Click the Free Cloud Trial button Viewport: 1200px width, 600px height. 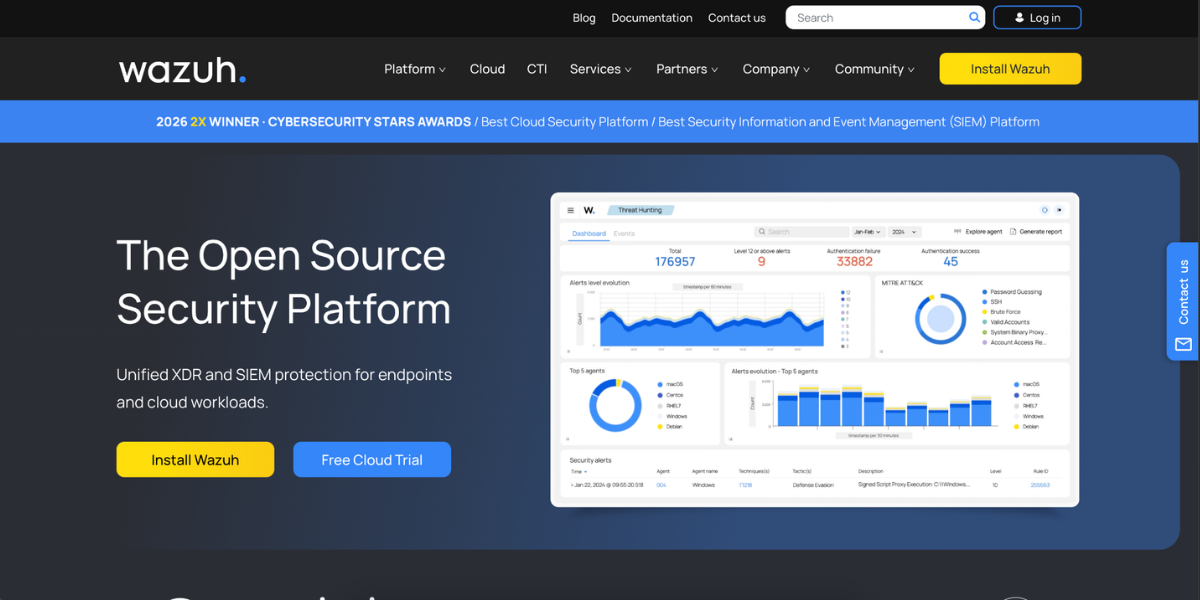point(372,460)
